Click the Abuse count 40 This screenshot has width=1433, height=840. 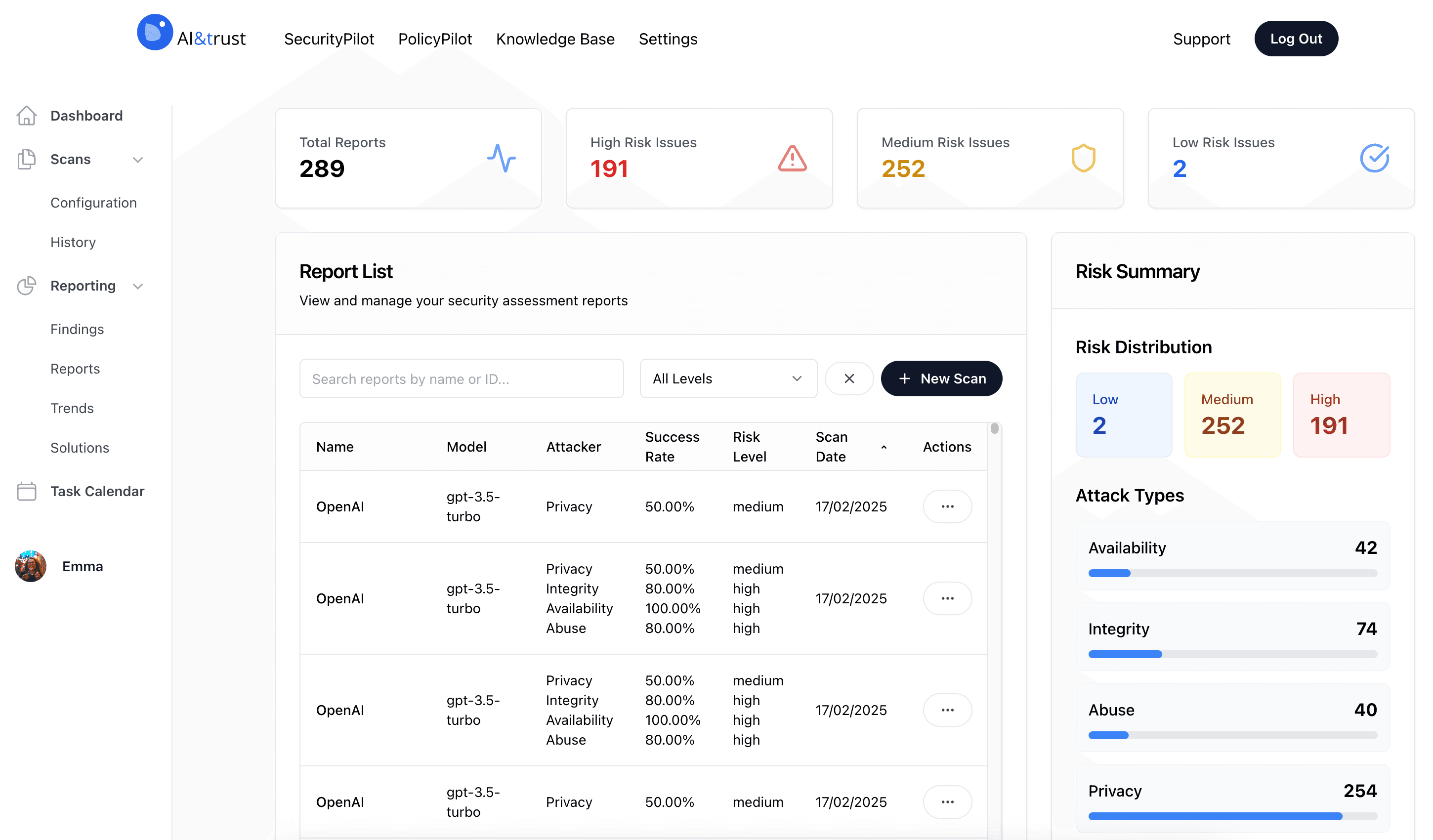pos(1365,710)
